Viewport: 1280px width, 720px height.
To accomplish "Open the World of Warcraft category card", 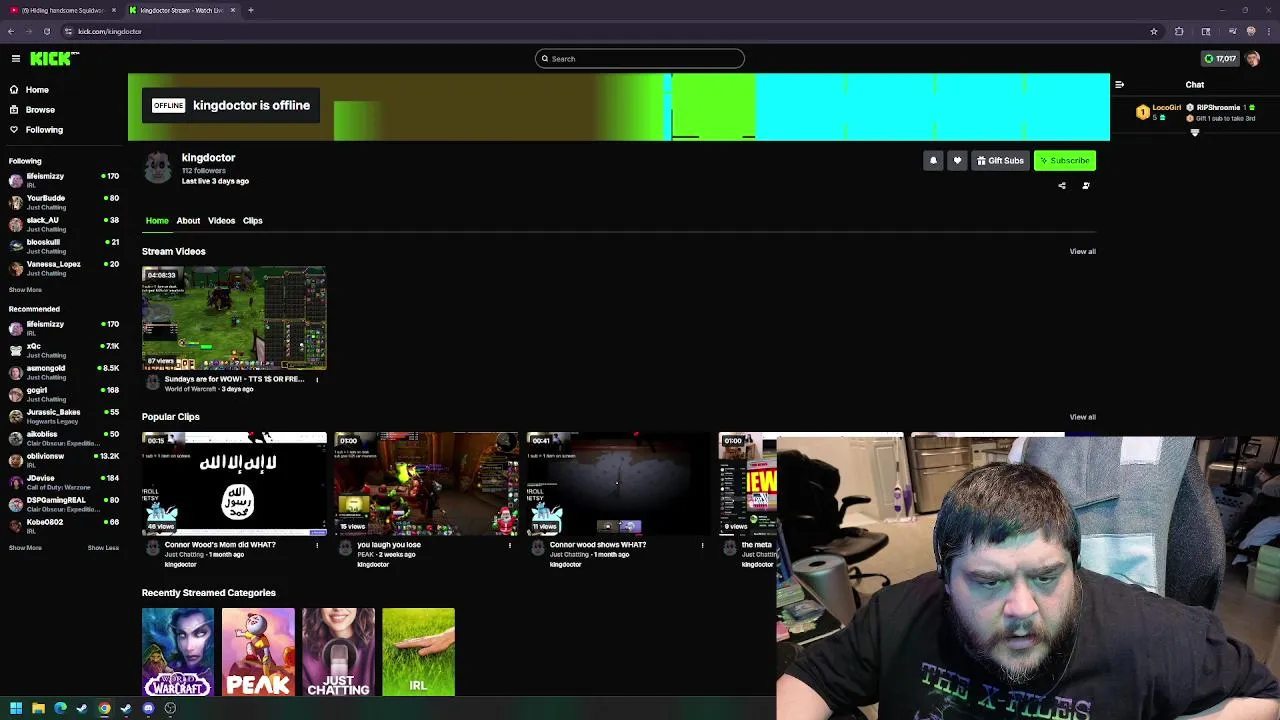I will (x=178, y=652).
